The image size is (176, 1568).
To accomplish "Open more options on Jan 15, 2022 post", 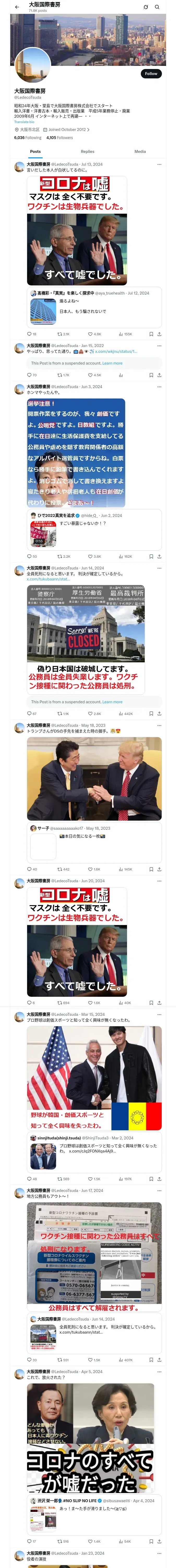I will coord(159,345).
